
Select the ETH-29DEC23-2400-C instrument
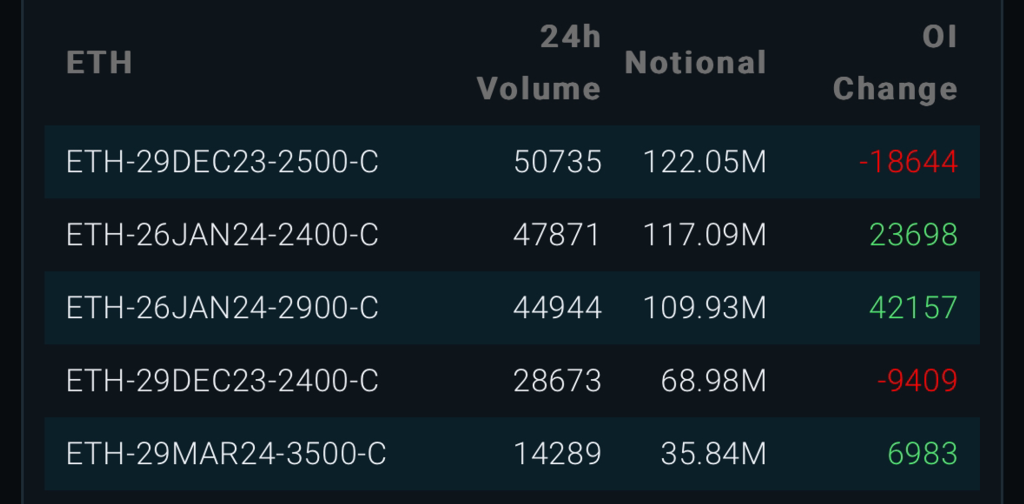coord(222,381)
